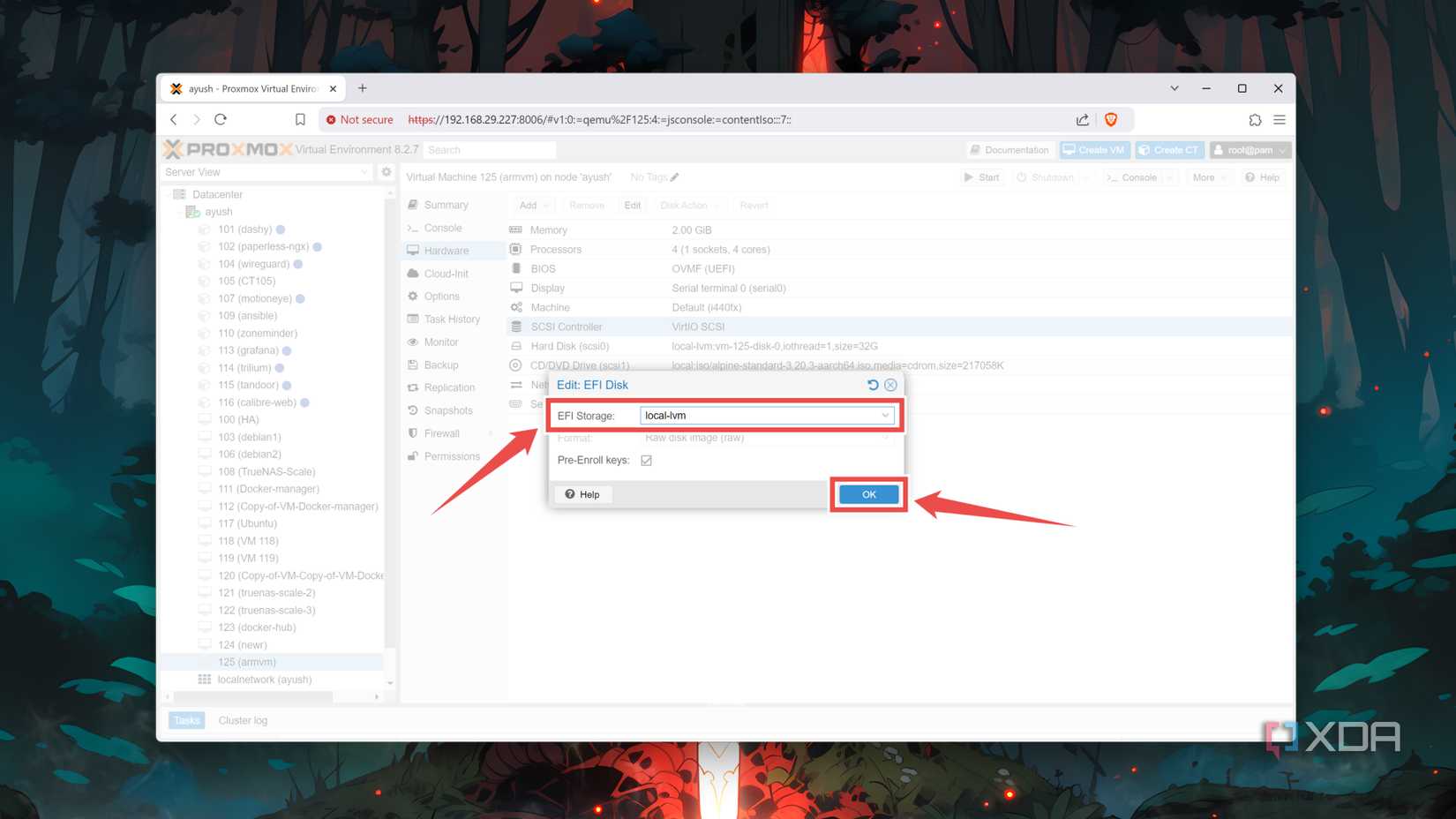Click the Remove hardware button
The width and height of the screenshot is (1456, 819).
[x=587, y=206]
